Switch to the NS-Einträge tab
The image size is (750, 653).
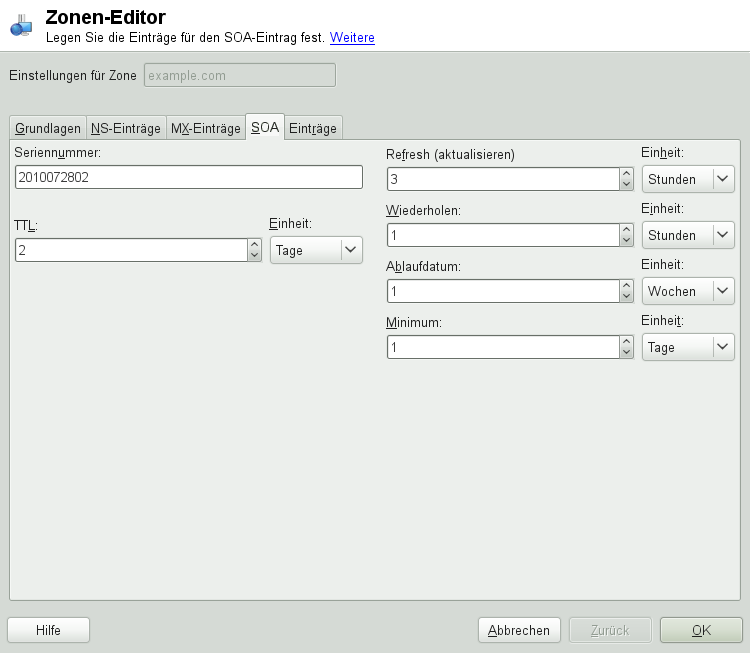click(x=126, y=128)
